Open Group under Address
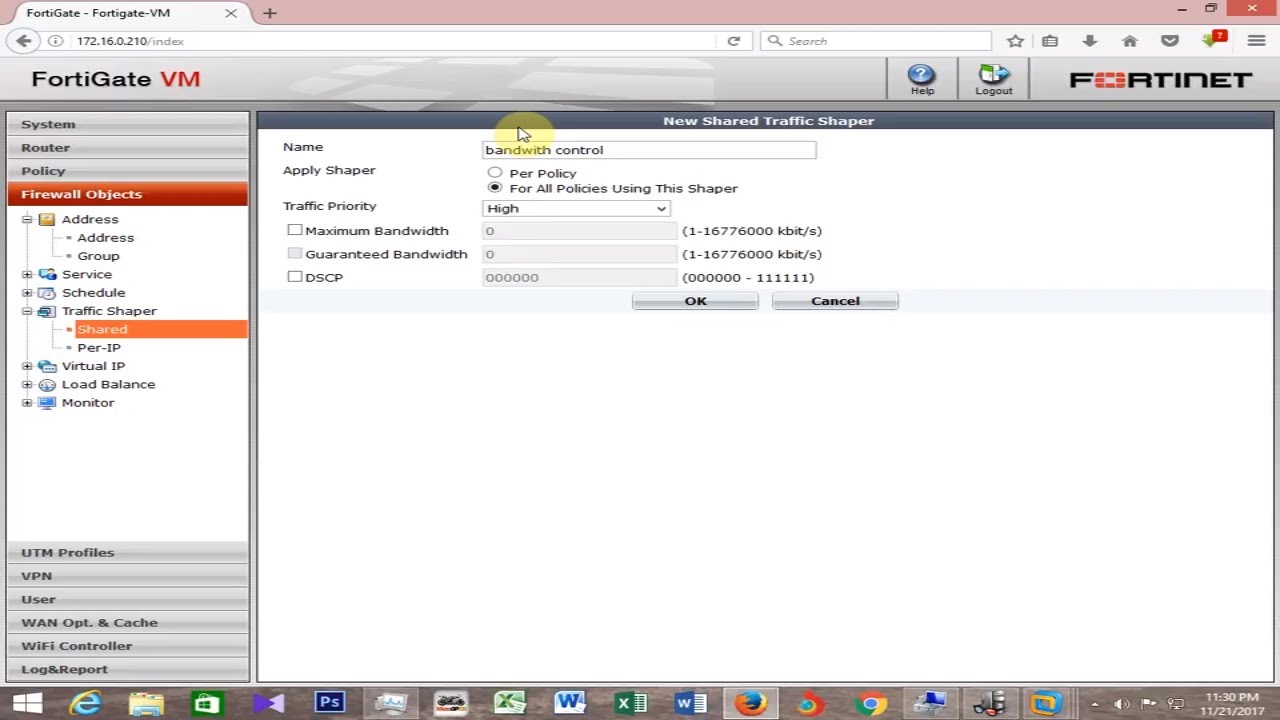The image size is (1280, 720). (98, 256)
